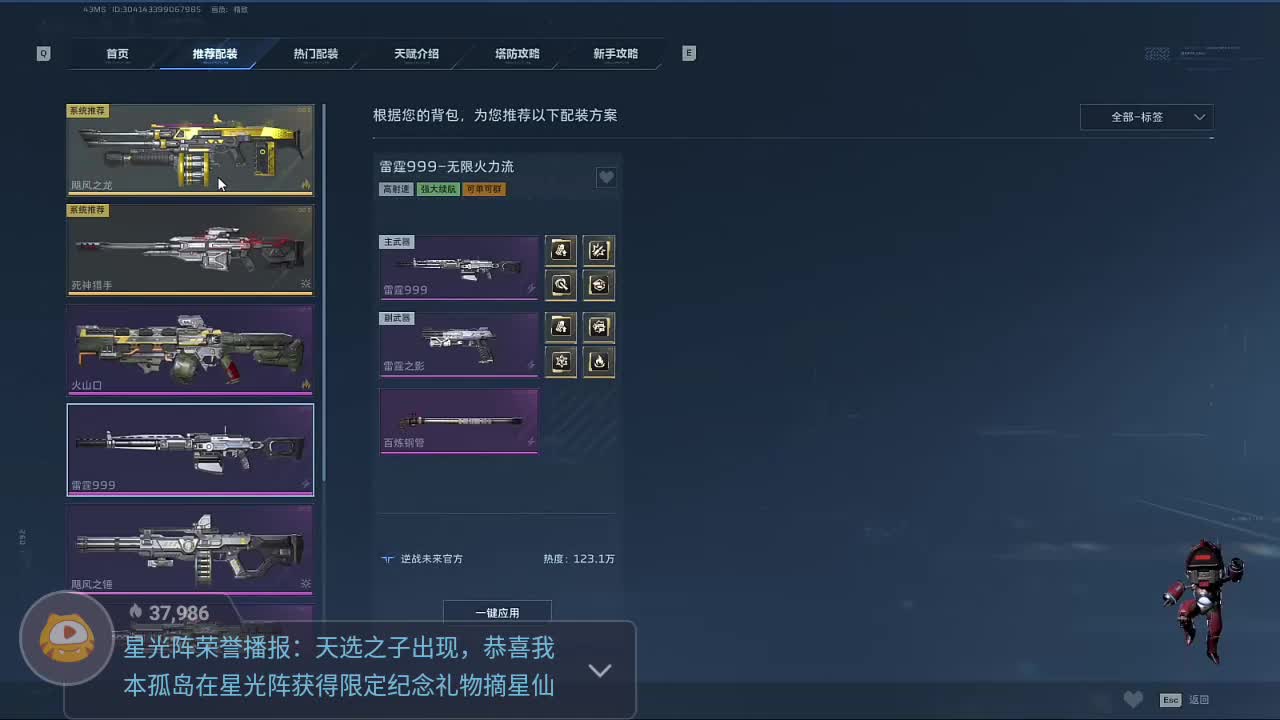Click the flame skill icon beside 雷霆之影

[x=599, y=362]
